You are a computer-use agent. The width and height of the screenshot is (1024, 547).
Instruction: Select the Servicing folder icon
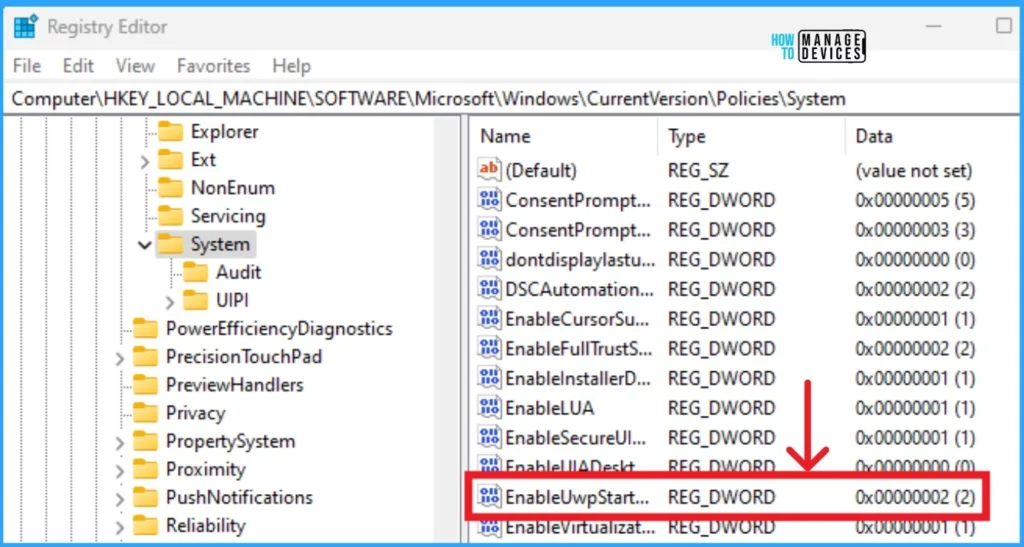tap(171, 216)
